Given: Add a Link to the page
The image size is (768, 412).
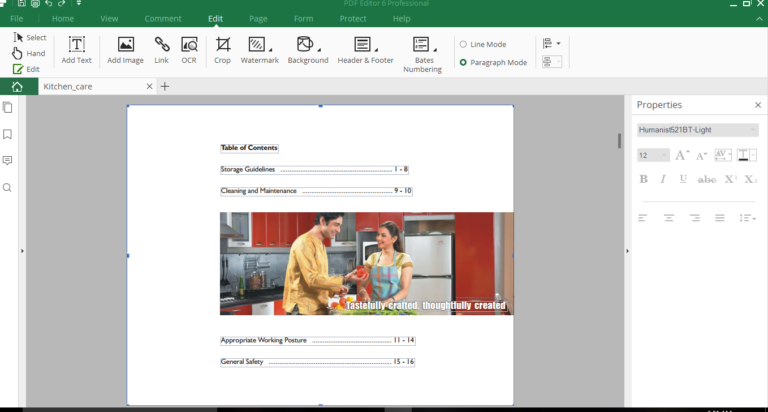Looking at the screenshot, I should [161, 50].
